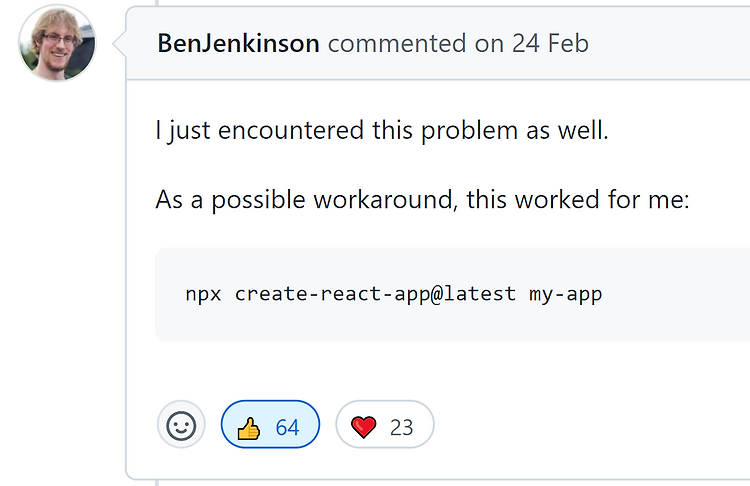The image size is (750, 486).
Task: Click my-app at end of command
Action: coord(565,295)
